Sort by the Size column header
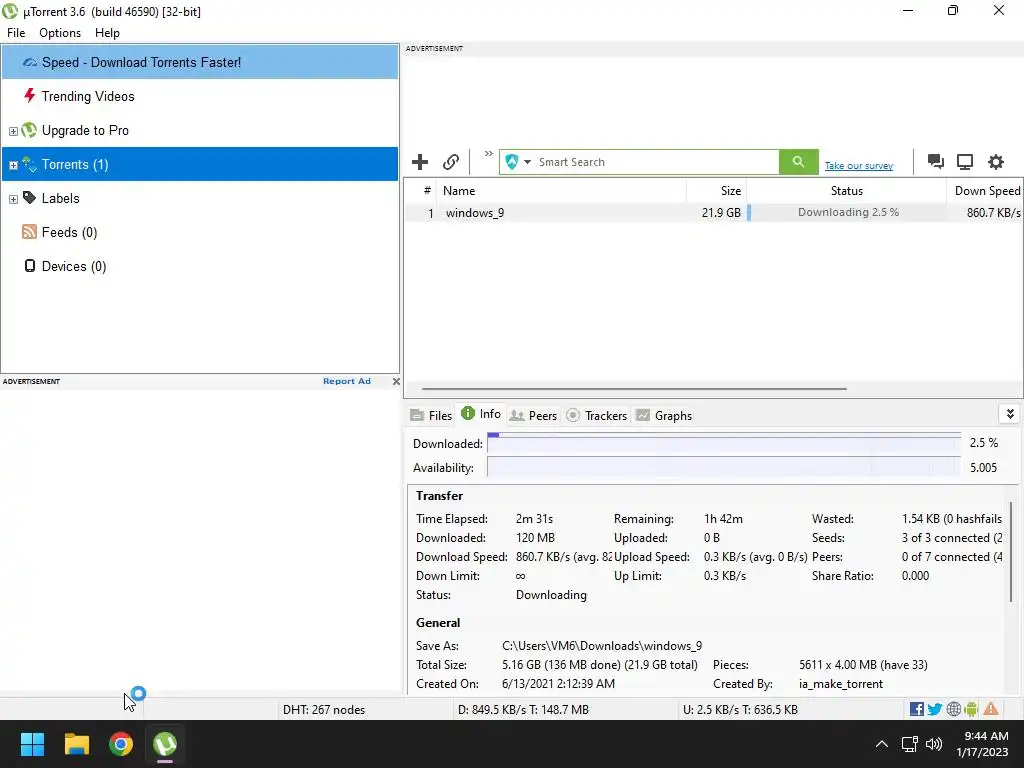The height and width of the screenshot is (768, 1024). (716, 191)
